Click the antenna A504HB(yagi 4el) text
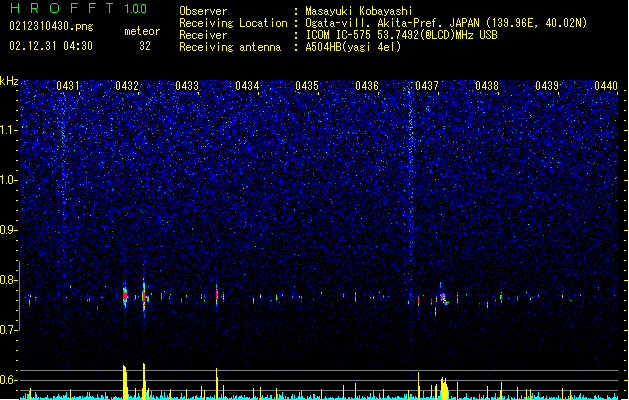Viewport: 629px width, 400px height. [353, 47]
